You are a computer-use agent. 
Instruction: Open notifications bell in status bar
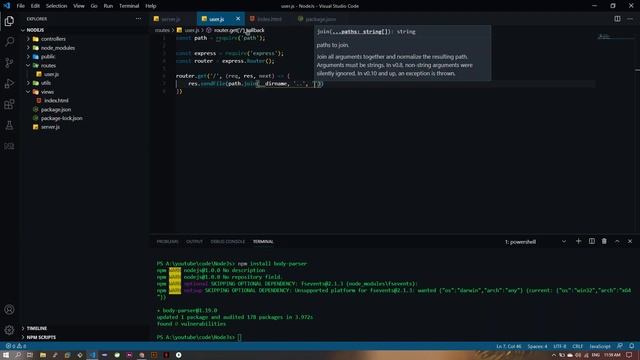[631, 346]
